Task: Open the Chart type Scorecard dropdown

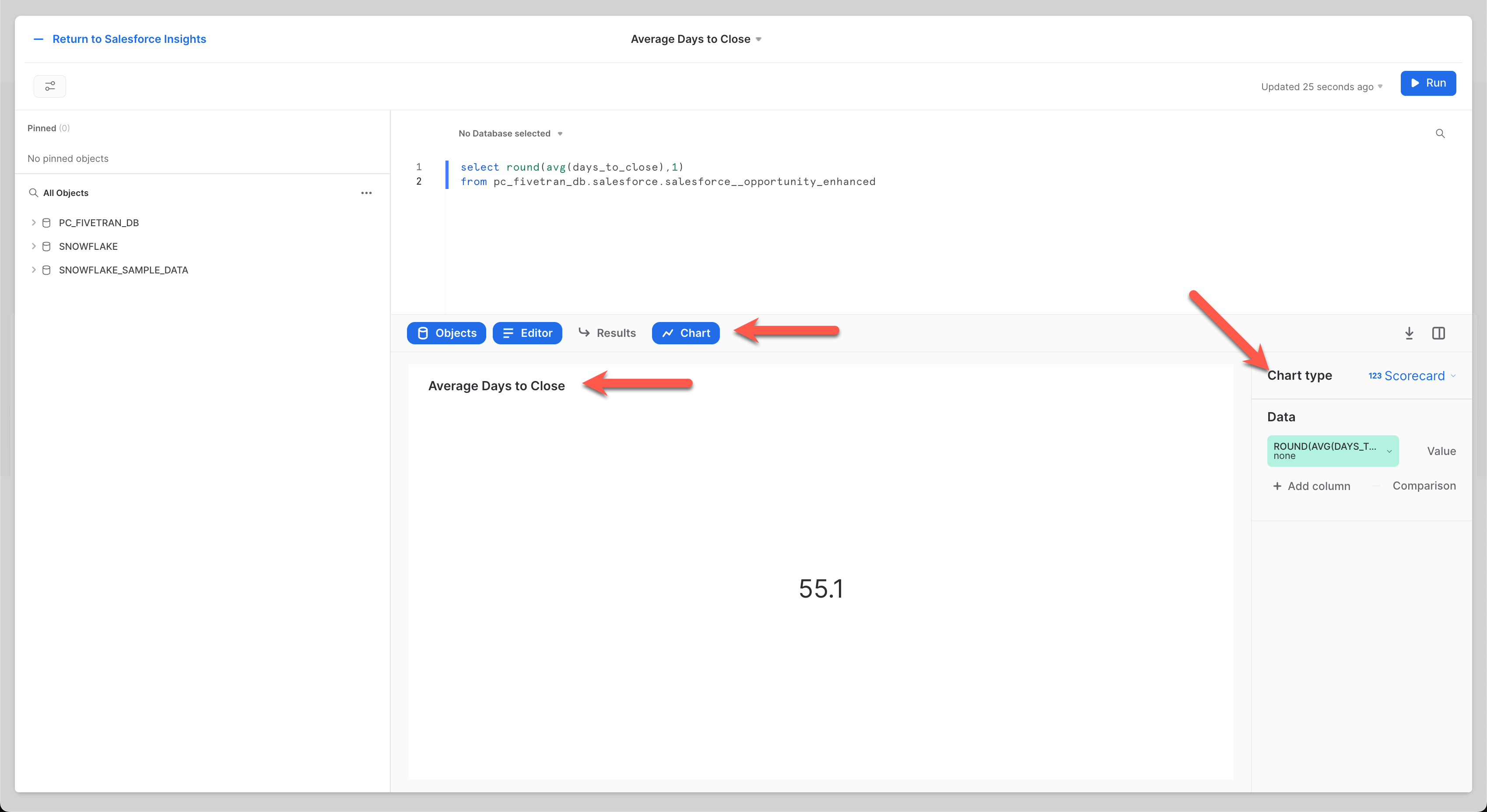Action: pyautogui.click(x=1411, y=376)
